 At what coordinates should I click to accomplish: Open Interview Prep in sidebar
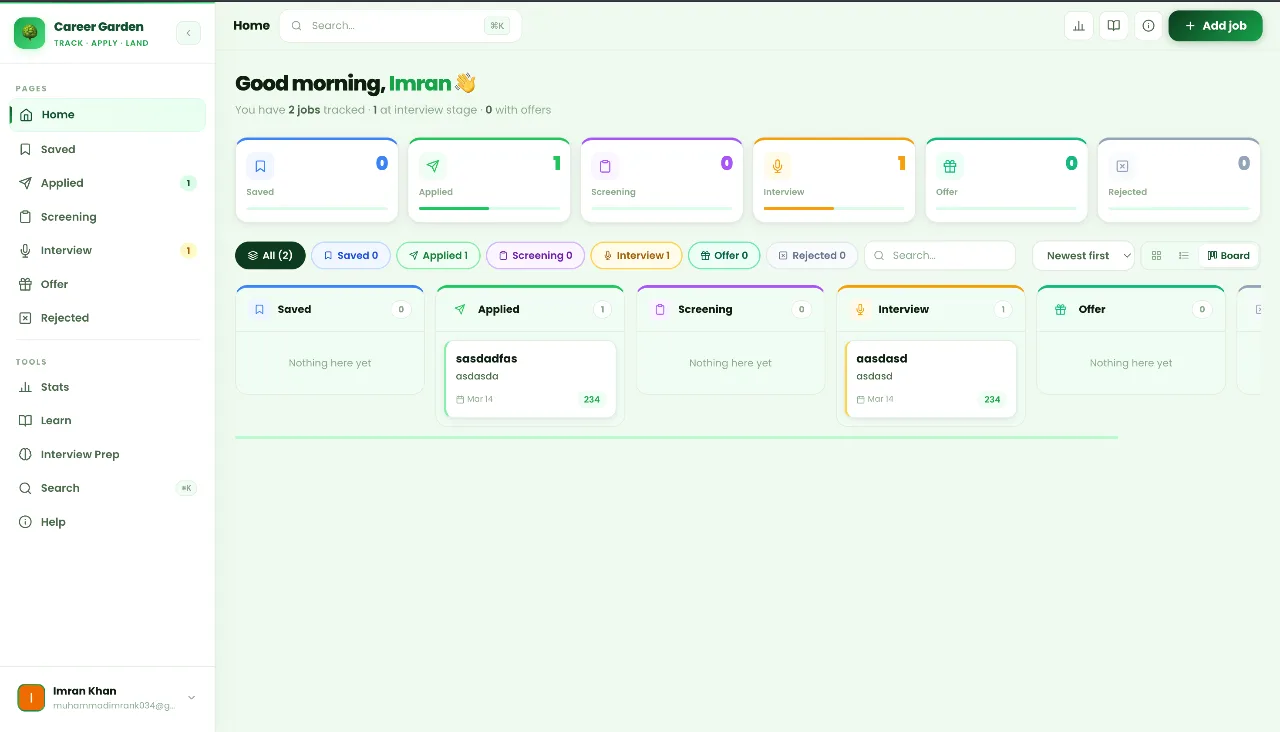pos(108,455)
